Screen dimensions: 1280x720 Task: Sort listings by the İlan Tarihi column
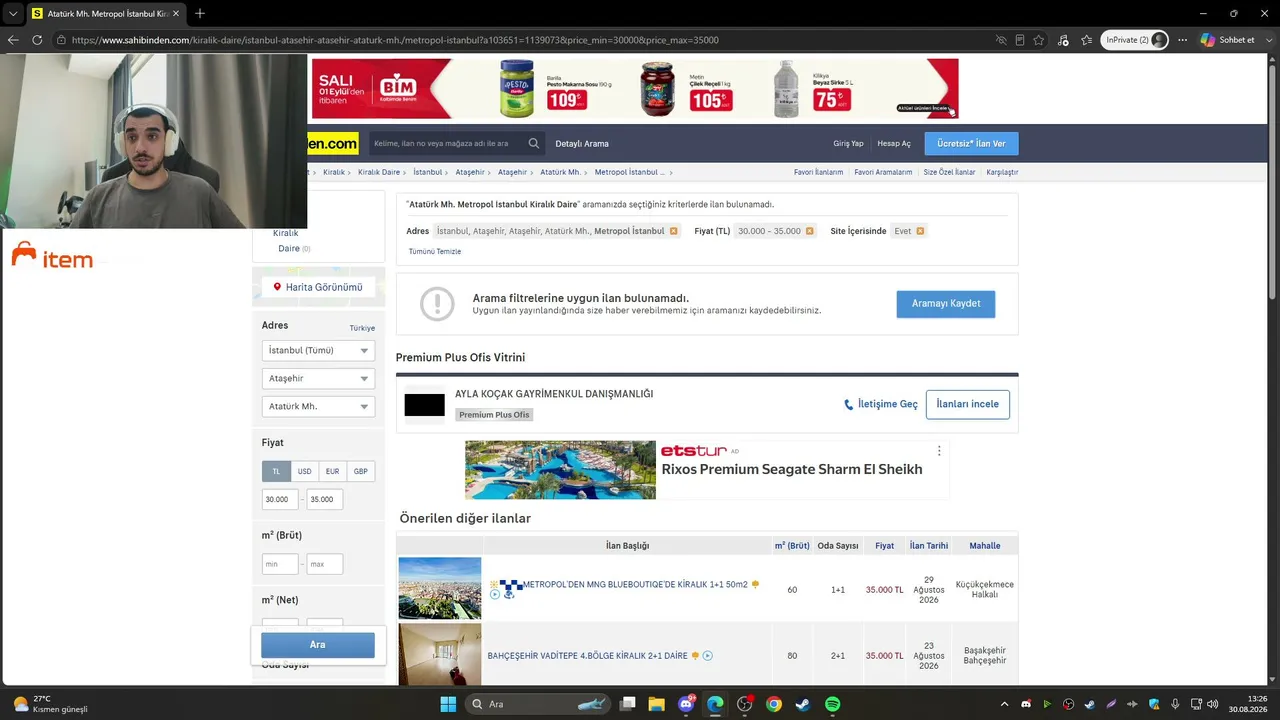pos(929,546)
